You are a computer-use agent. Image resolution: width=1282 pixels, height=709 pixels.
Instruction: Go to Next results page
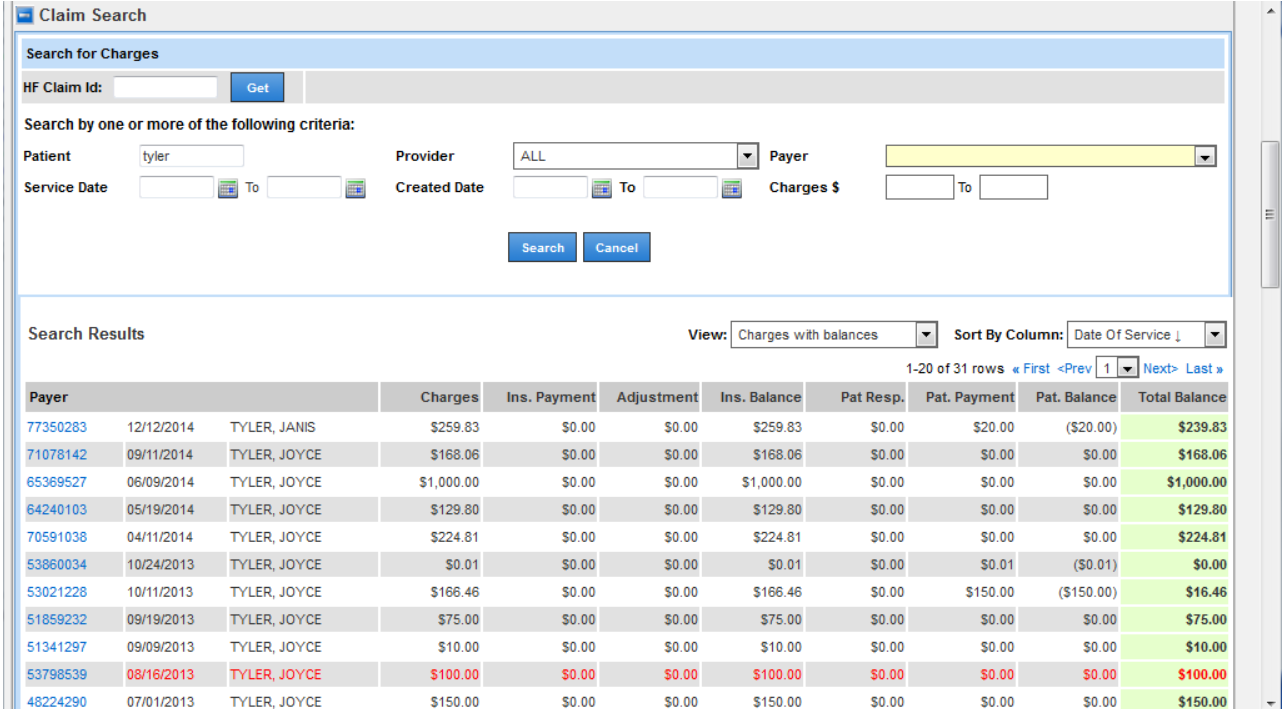(x=1160, y=369)
